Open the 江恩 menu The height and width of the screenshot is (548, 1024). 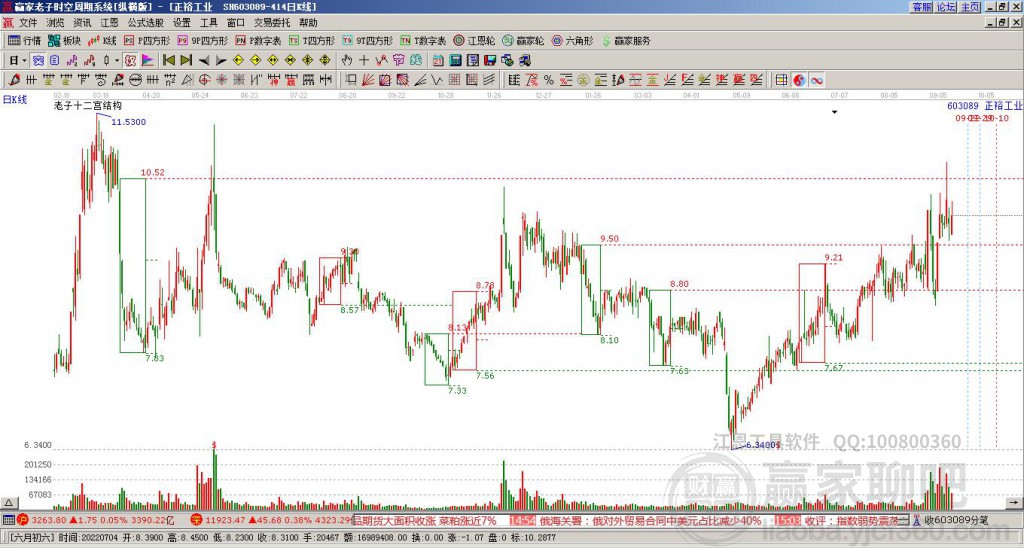point(109,23)
